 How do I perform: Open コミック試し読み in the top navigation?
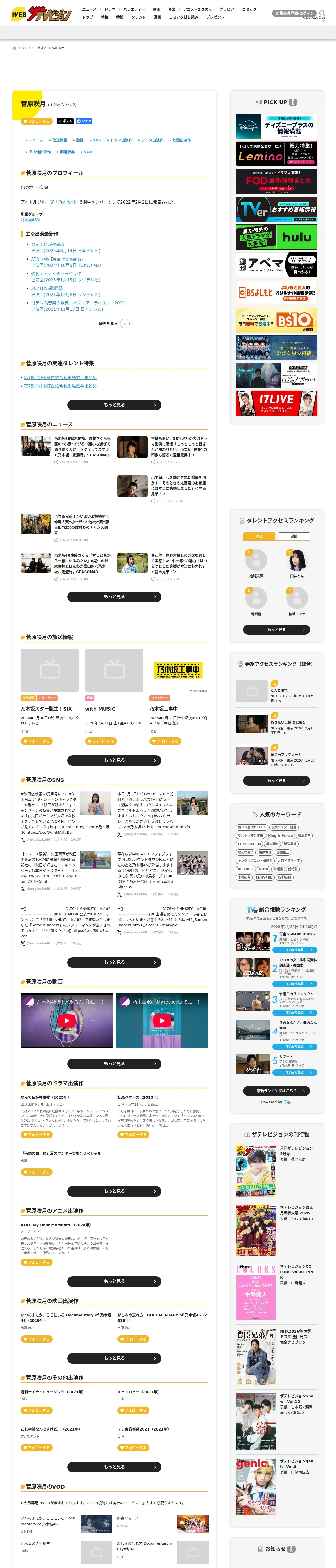183,18
